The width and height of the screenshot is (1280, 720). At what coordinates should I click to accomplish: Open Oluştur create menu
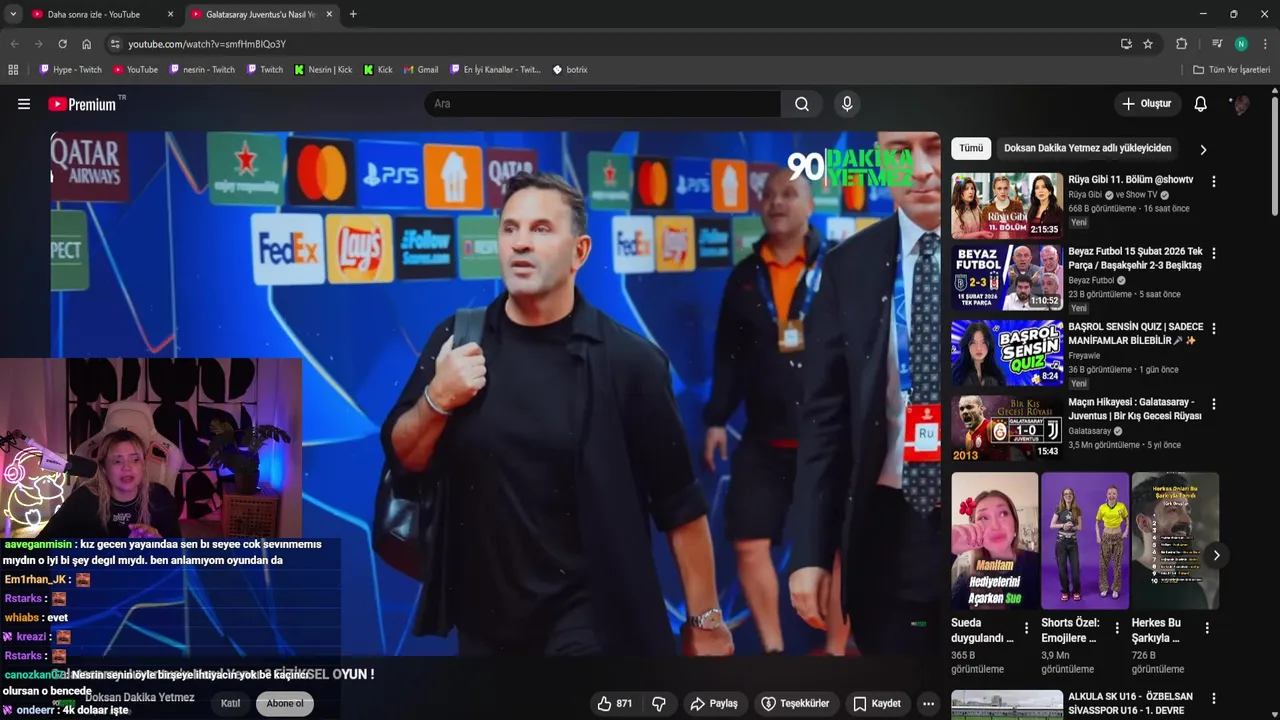[x=1146, y=104]
